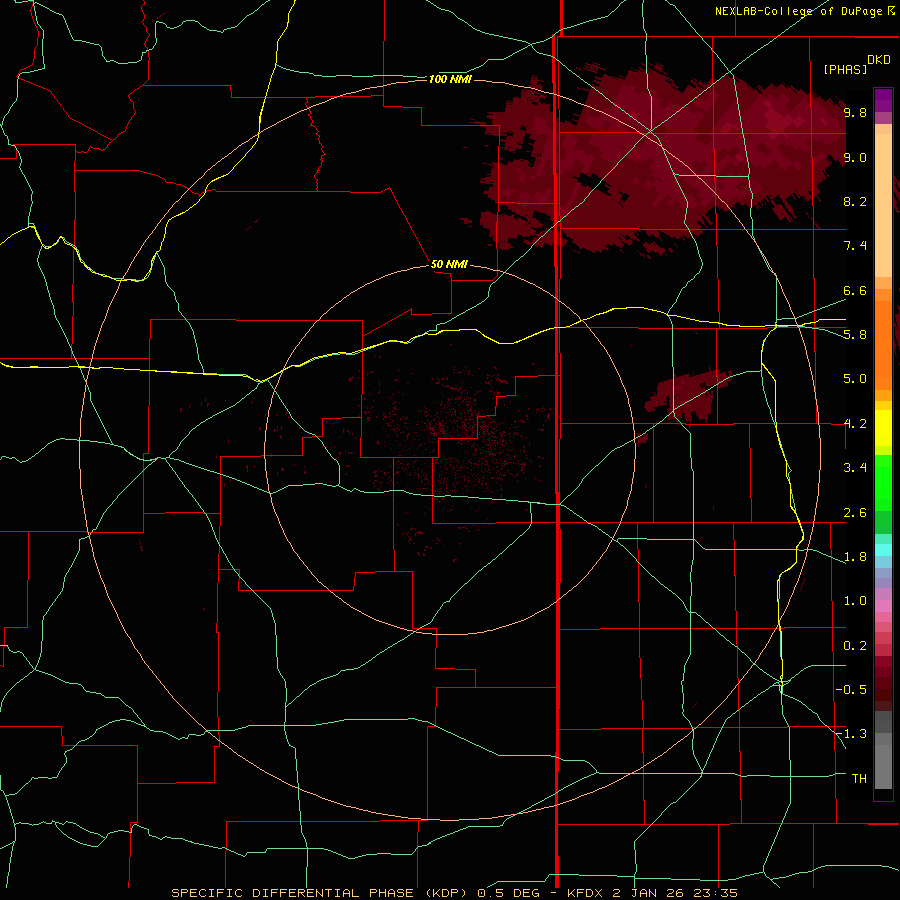Select the 9.0 scale value

tap(855, 157)
